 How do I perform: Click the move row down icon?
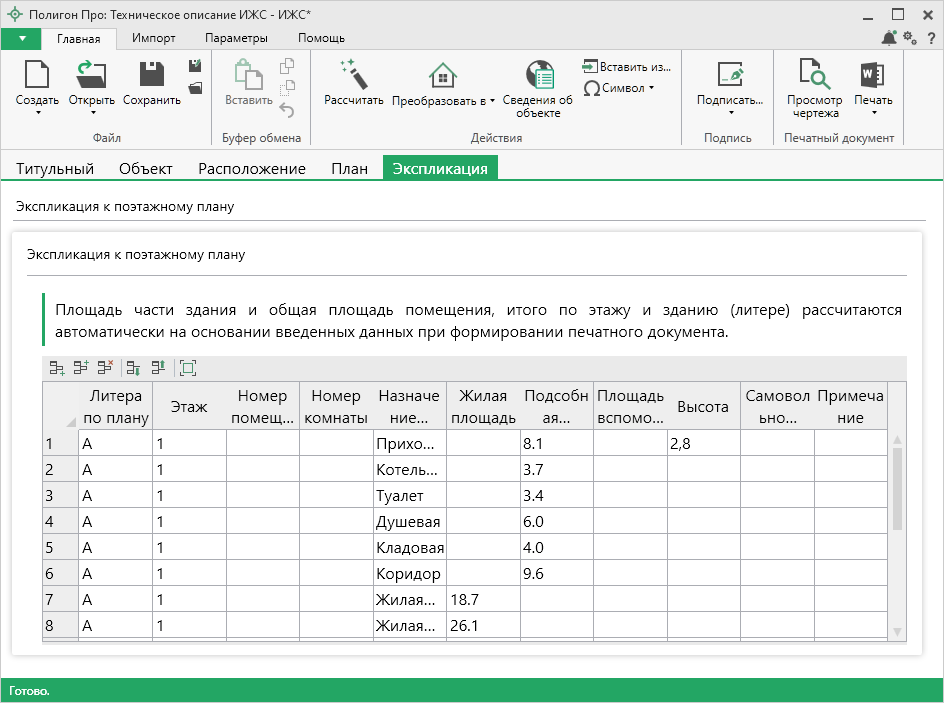(x=133, y=368)
